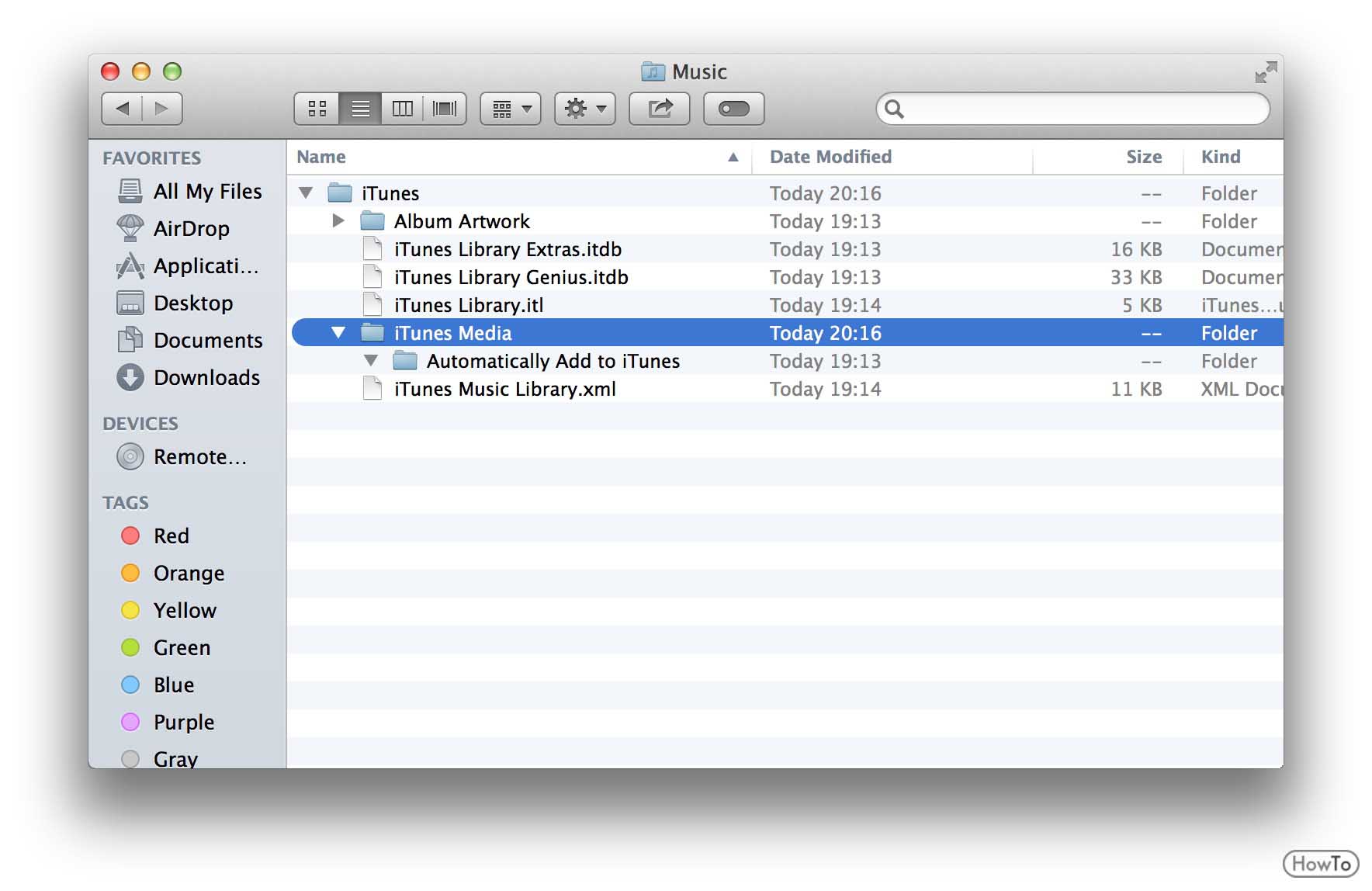Open Applications in the sidebar

coord(187,265)
